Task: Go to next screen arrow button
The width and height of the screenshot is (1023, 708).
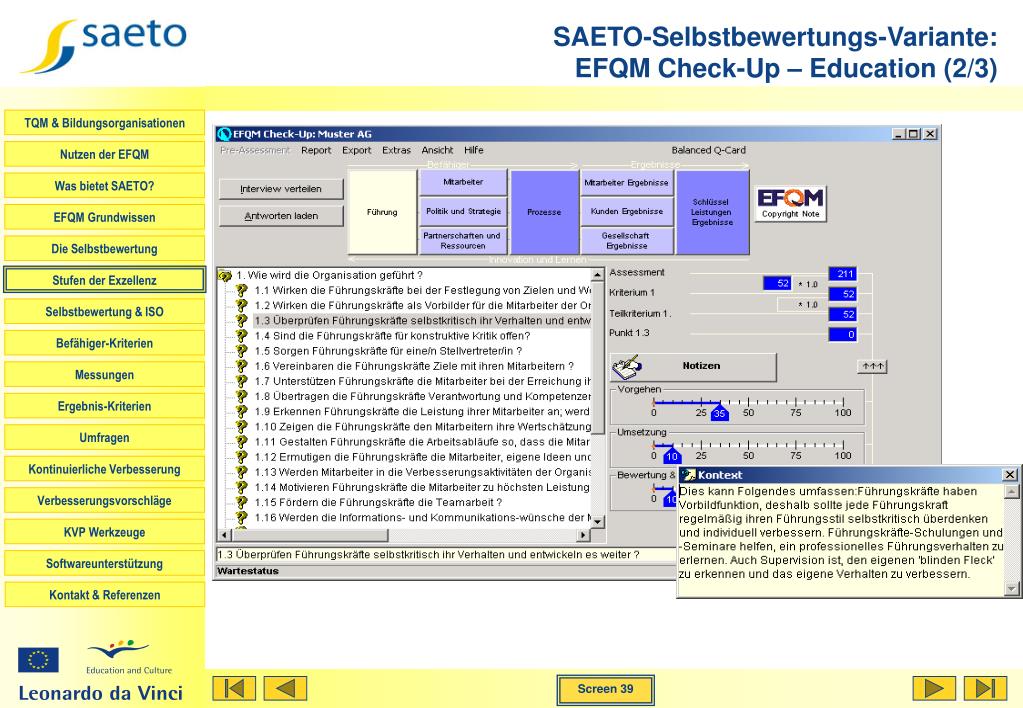Action: click(934, 688)
